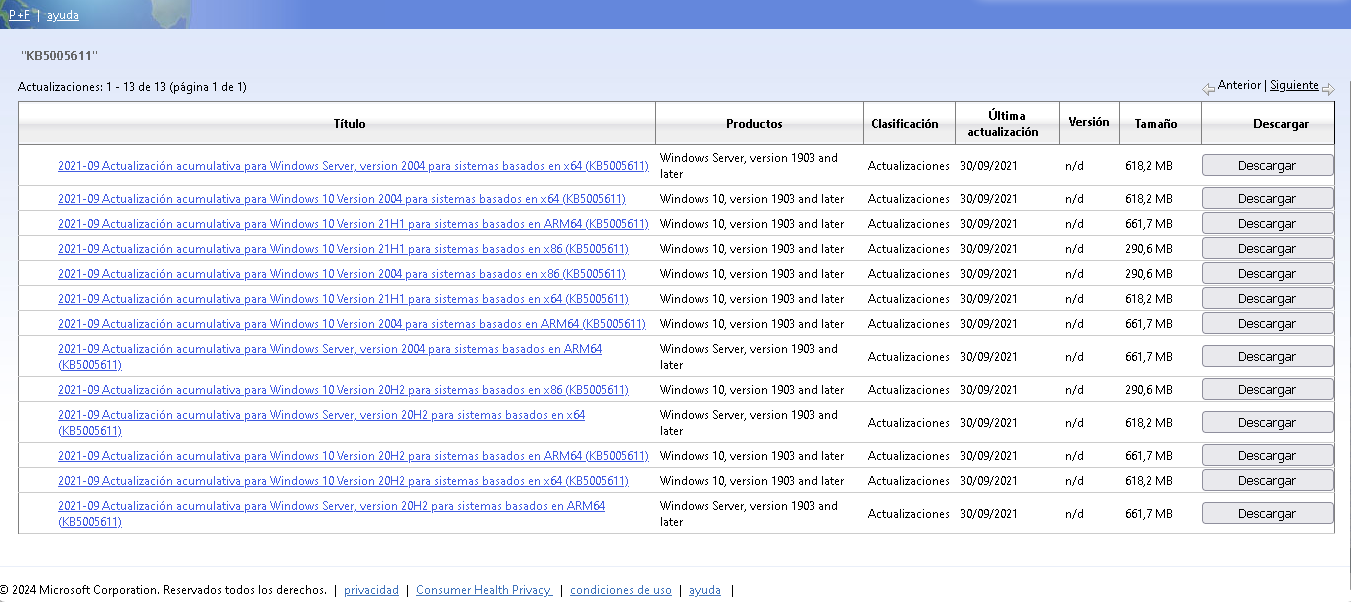Open the Windows 10 Version 20H2 ARM64 update link
Viewport: 1351px width, 602px height.
tap(353, 456)
